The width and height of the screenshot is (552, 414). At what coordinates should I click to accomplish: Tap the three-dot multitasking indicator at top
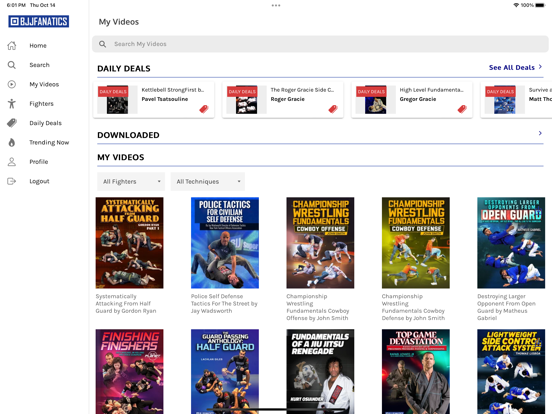276,5
